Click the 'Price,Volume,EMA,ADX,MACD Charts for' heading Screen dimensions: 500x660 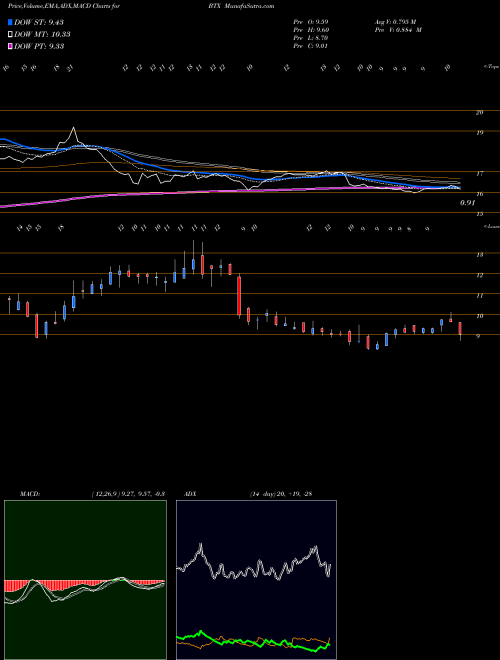[66, 6]
